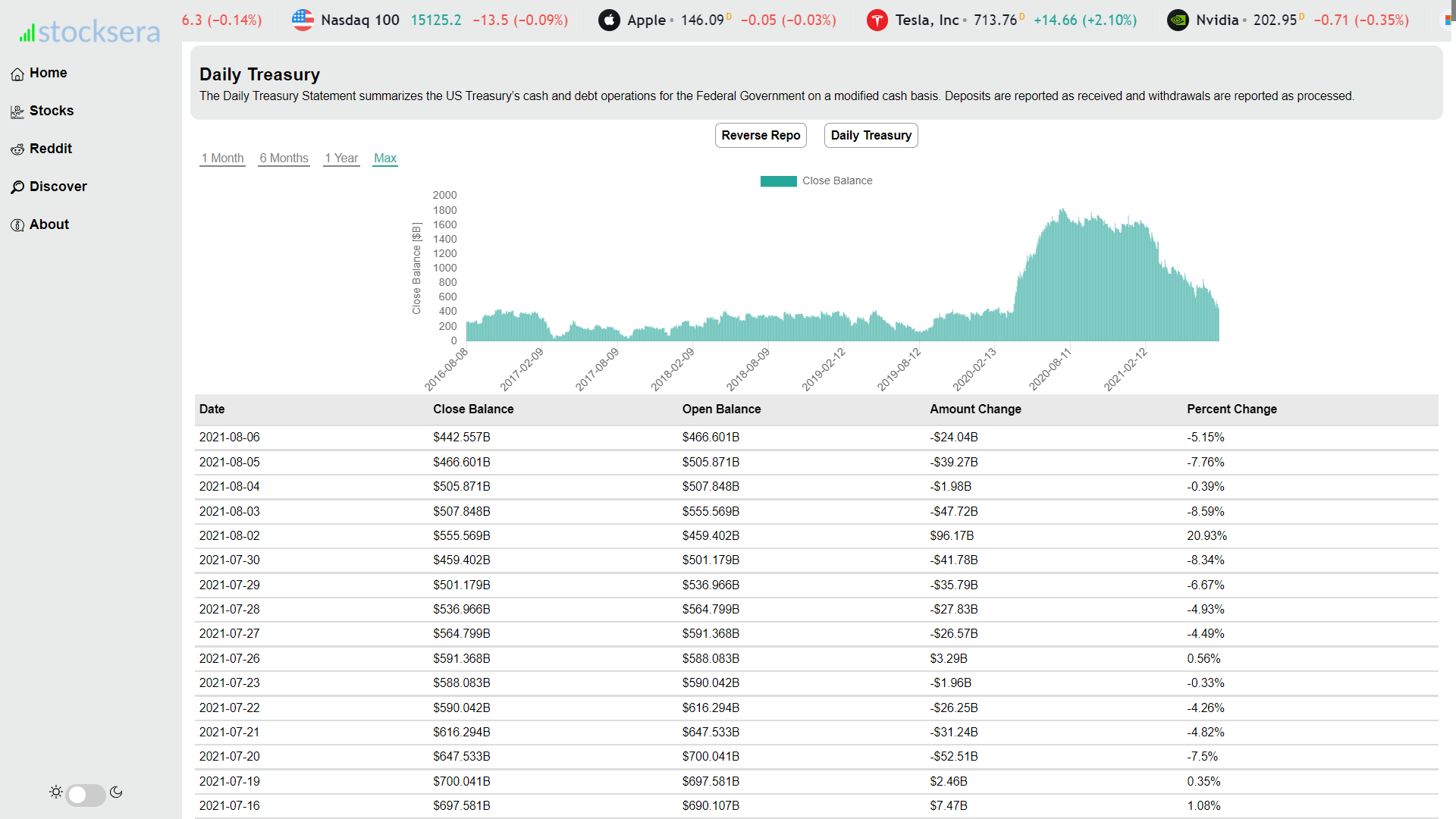Viewport: 1456px width, 819px height.
Task: Click the Percent Change column header
Action: pyautogui.click(x=1232, y=409)
